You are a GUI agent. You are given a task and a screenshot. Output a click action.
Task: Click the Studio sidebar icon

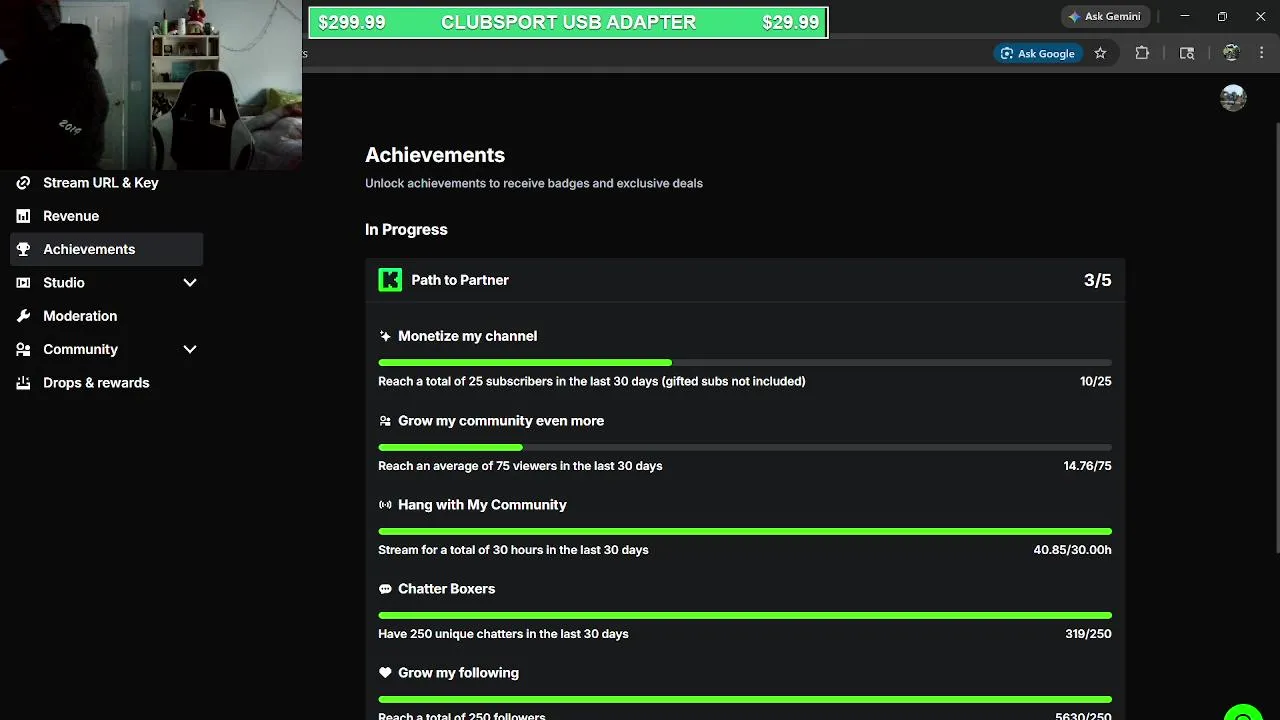pyautogui.click(x=23, y=283)
